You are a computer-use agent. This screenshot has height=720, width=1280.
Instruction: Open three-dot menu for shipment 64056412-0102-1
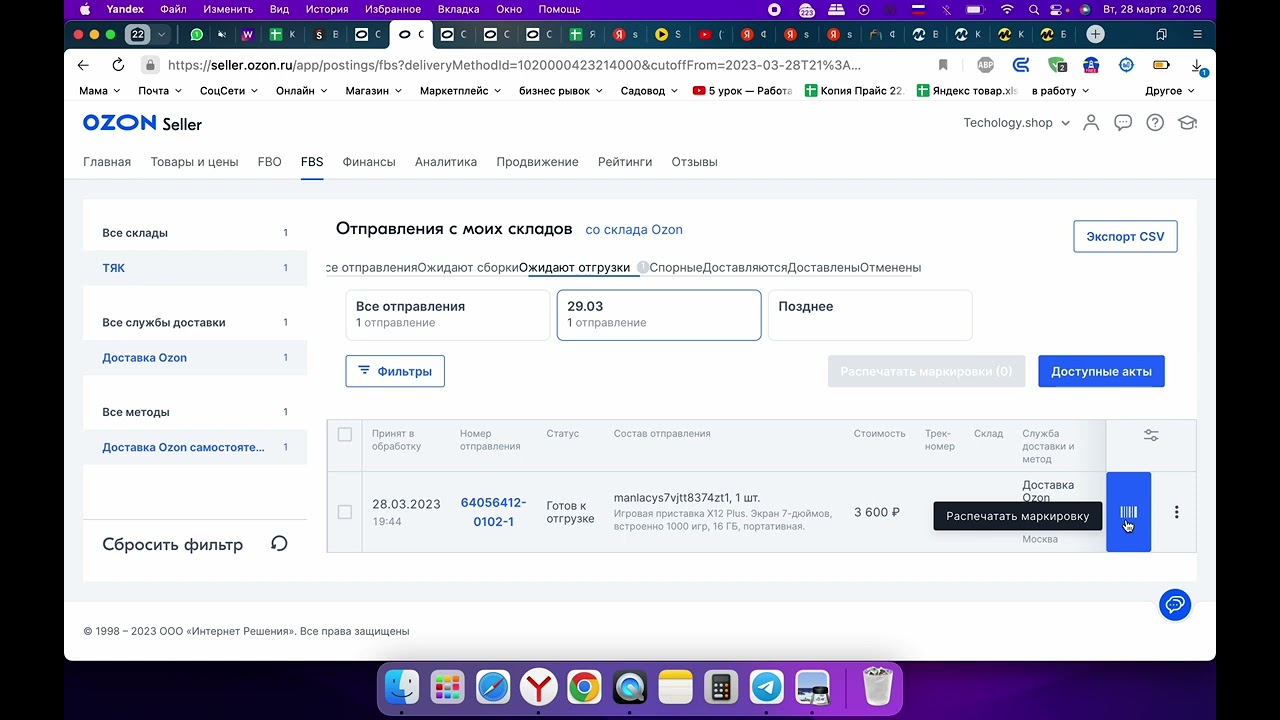tap(1176, 512)
